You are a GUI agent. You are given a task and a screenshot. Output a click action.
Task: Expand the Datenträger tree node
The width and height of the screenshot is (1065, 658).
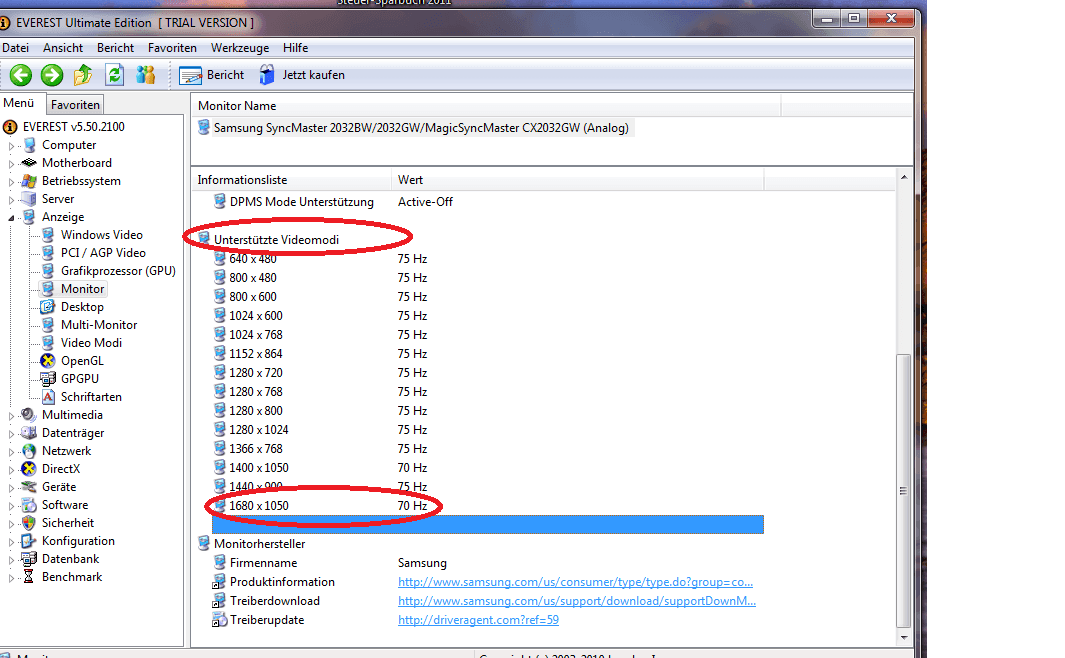tap(11, 434)
